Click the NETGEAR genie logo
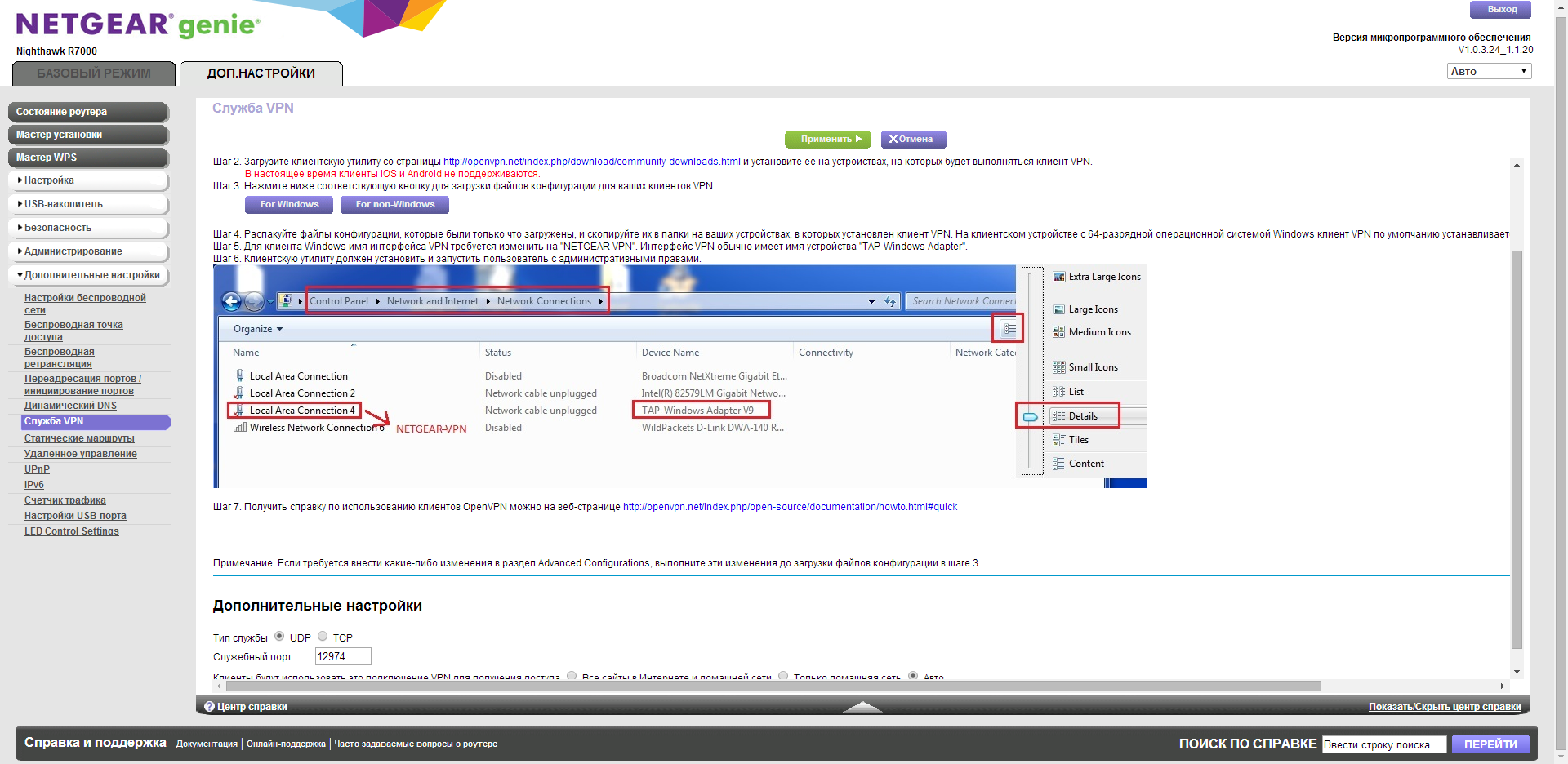The image size is (1568, 764). [138, 24]
